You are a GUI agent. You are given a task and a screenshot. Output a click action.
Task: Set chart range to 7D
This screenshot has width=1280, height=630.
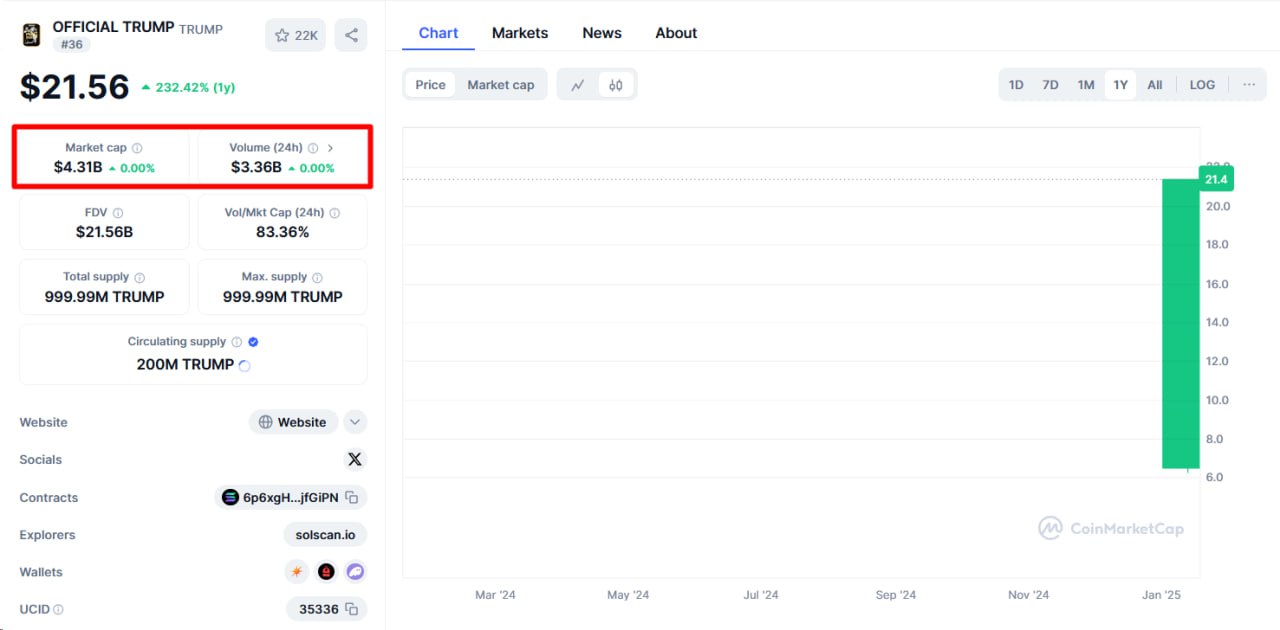1050,85
